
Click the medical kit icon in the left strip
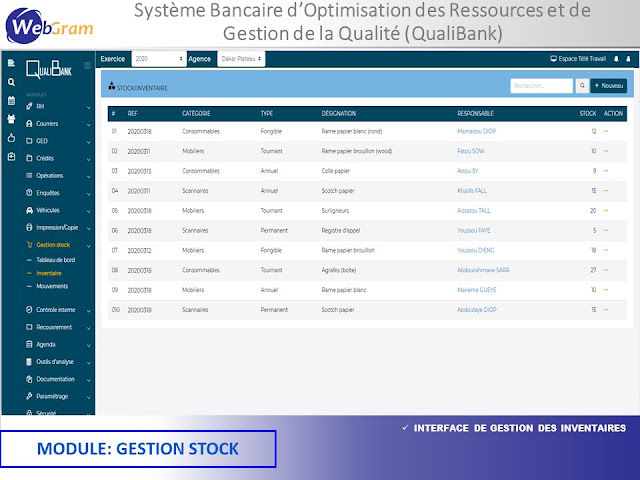pos(11,156)
